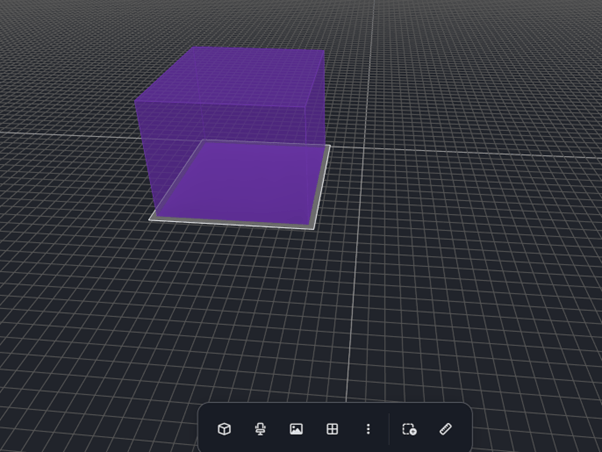Screen dimensions: 602x452
Task: Open the furniture chair tool
Action: (260, 429)
